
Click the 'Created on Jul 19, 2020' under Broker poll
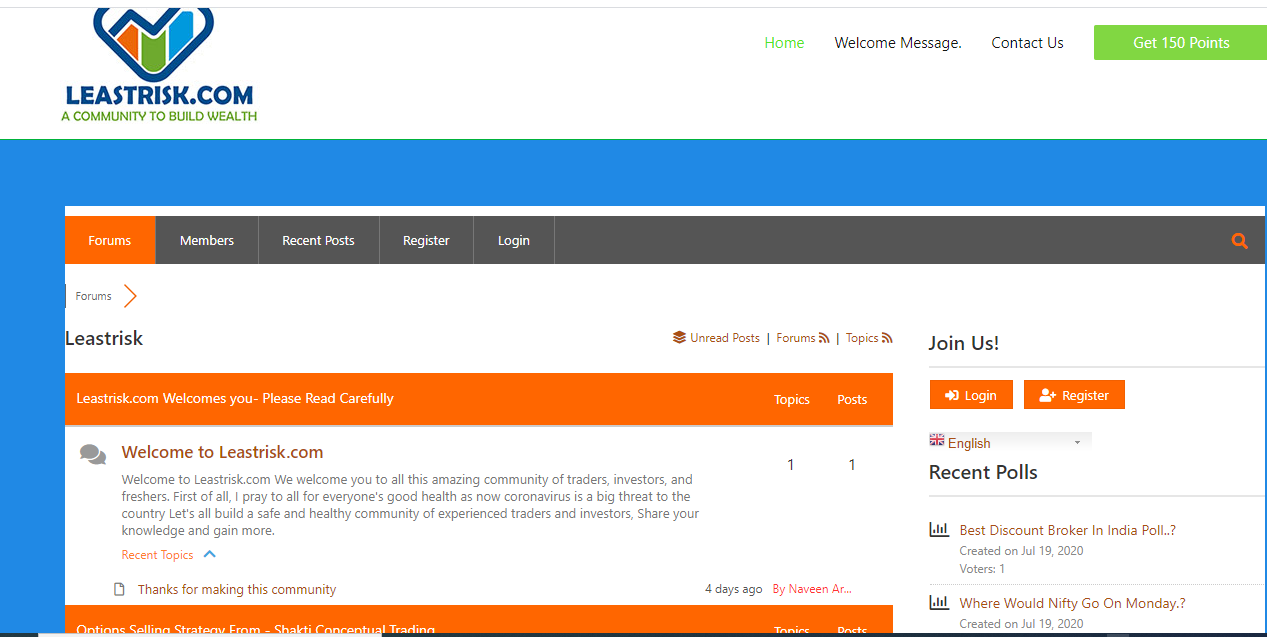click(x=1021, y=551)
